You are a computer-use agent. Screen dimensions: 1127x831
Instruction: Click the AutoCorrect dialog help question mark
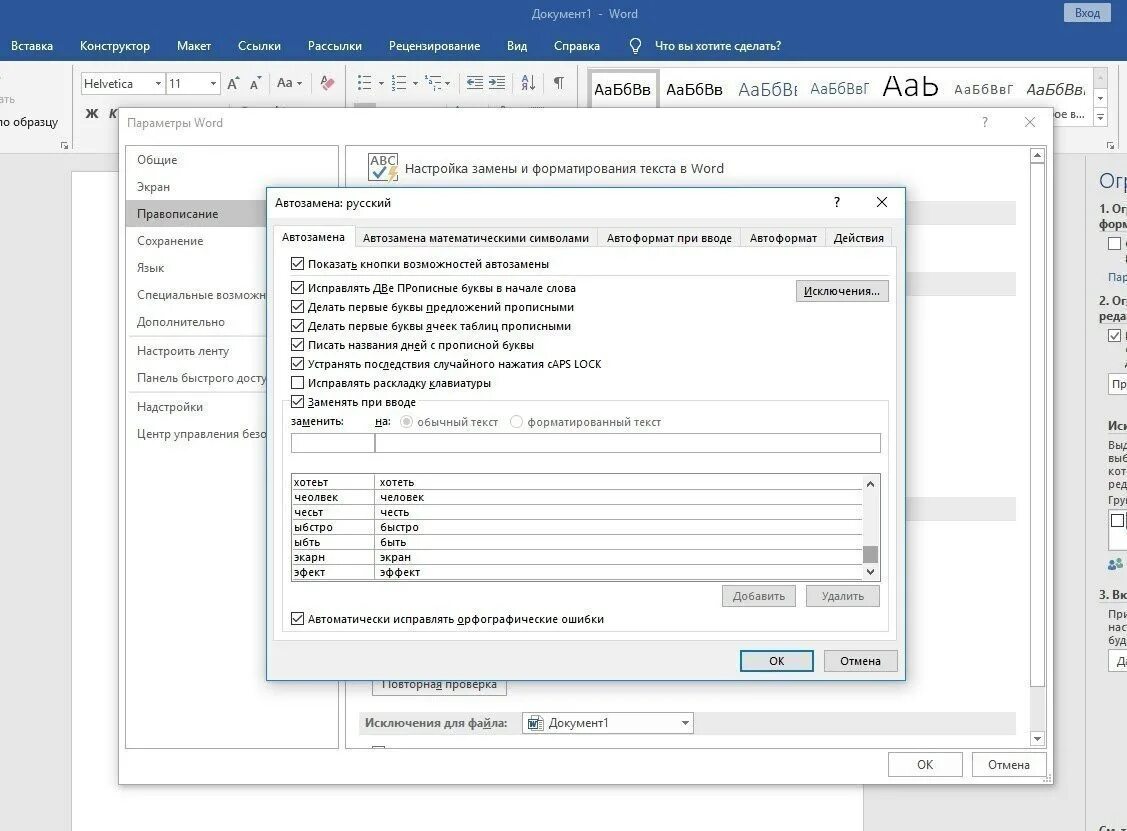(837, 202)
